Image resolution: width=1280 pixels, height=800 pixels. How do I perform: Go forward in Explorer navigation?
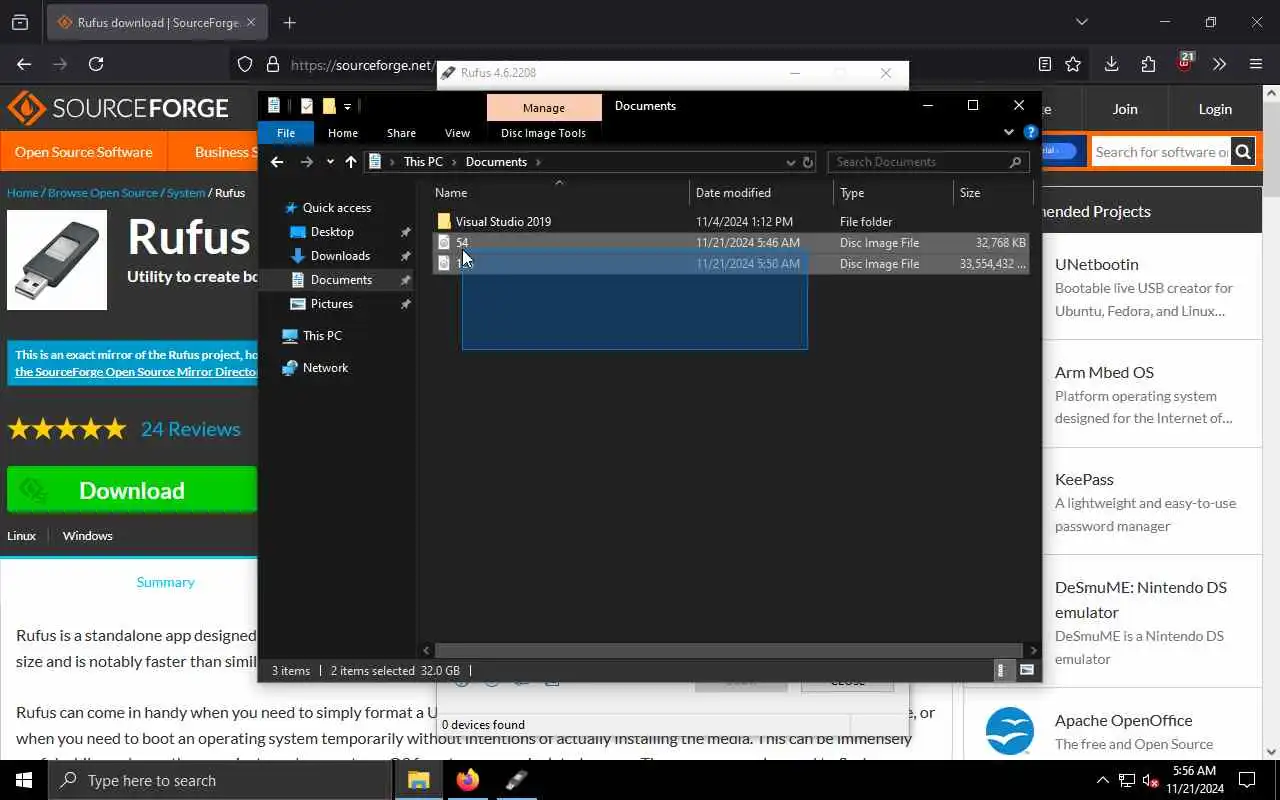click(x=307, y=162)
